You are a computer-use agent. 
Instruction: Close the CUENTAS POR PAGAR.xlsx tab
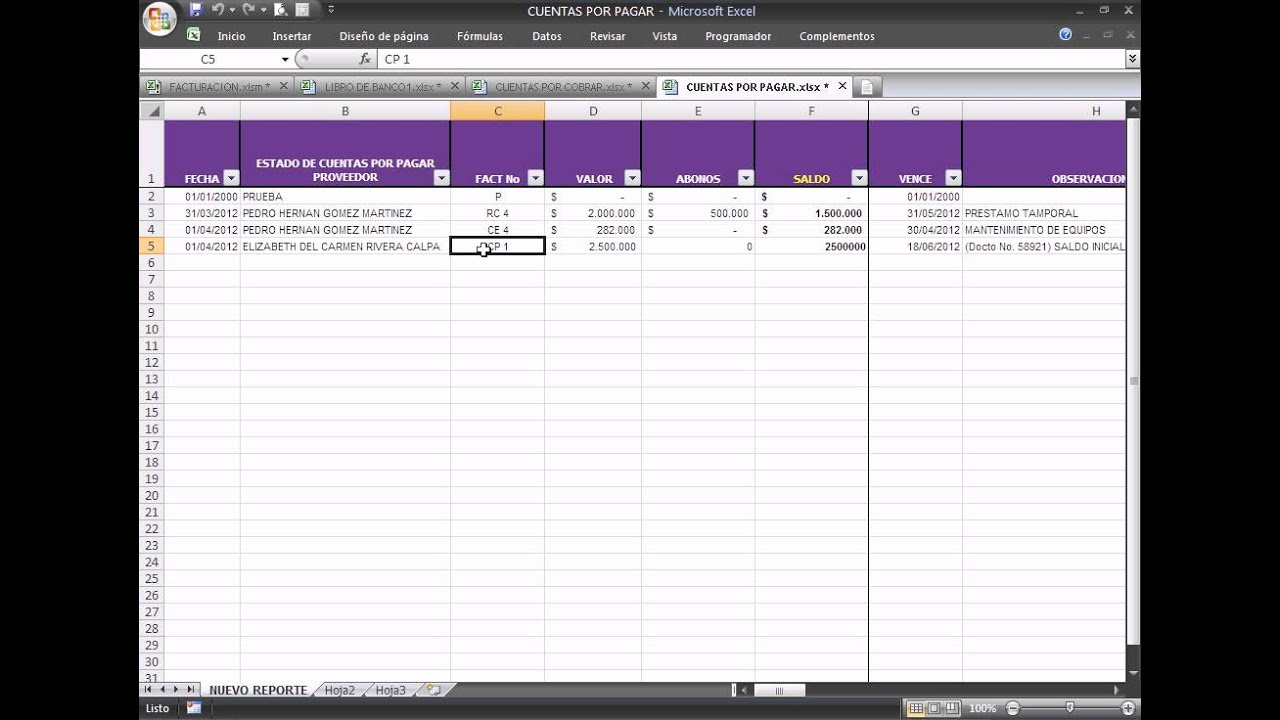point(842,86)
